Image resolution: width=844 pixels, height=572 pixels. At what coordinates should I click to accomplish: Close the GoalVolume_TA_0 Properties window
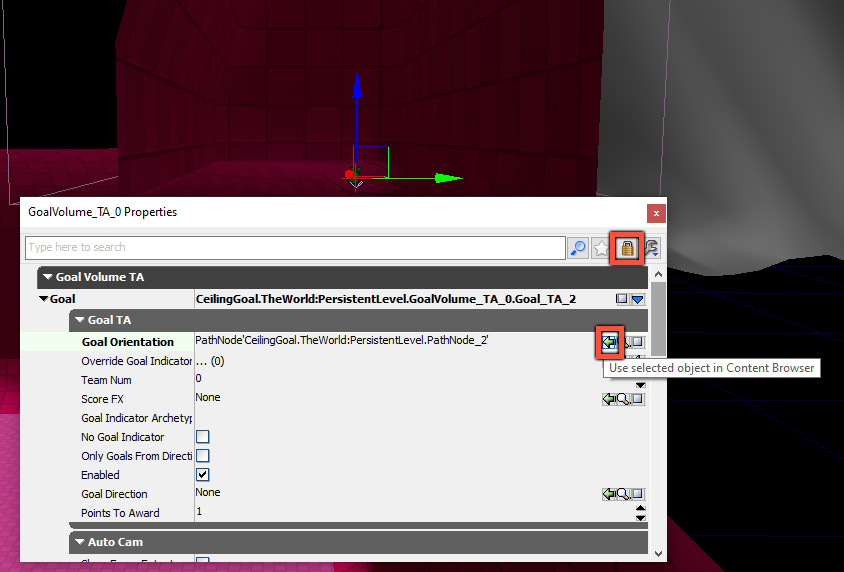point(656,213)
